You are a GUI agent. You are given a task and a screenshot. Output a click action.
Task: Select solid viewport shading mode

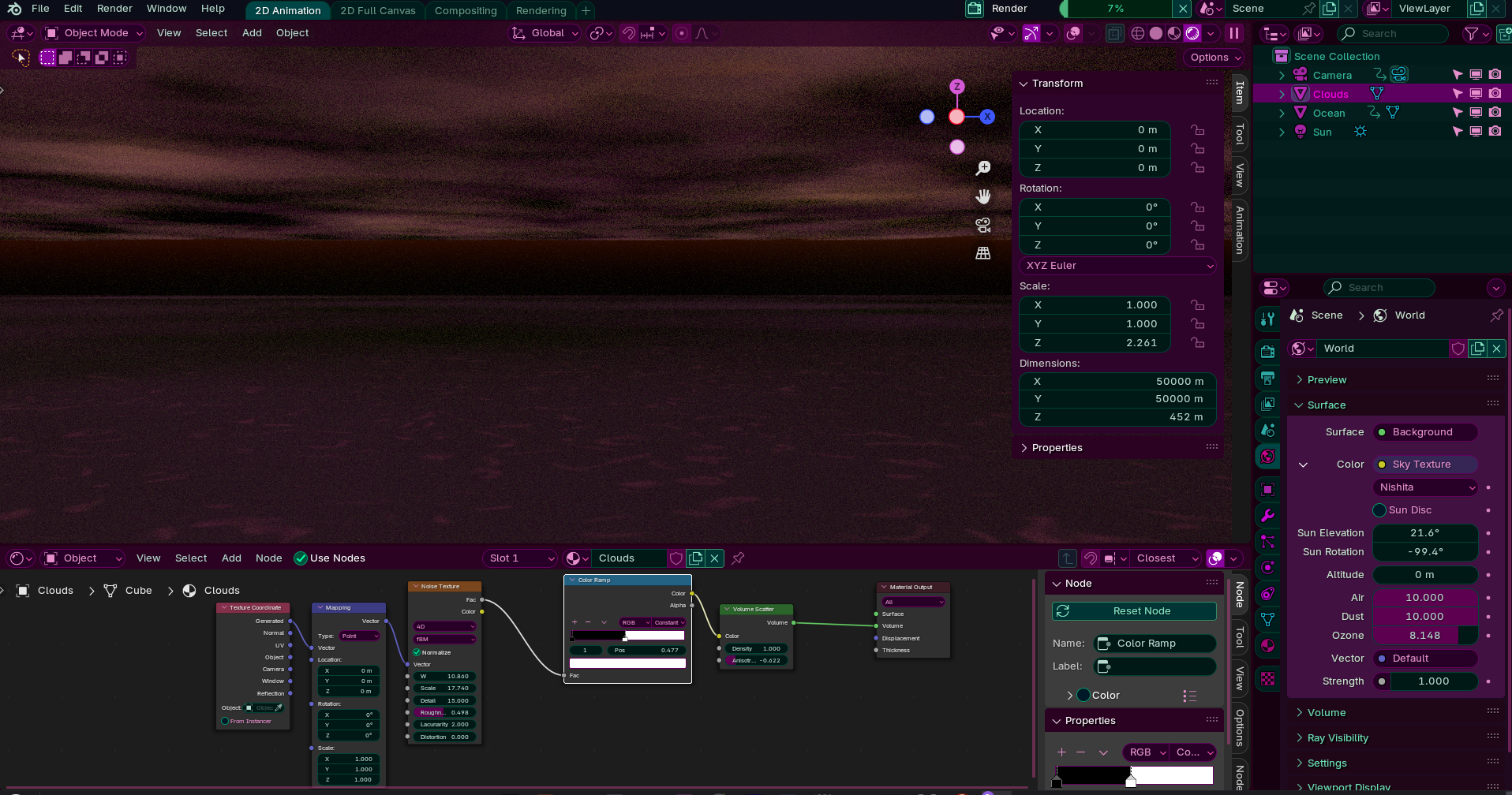1156,33
